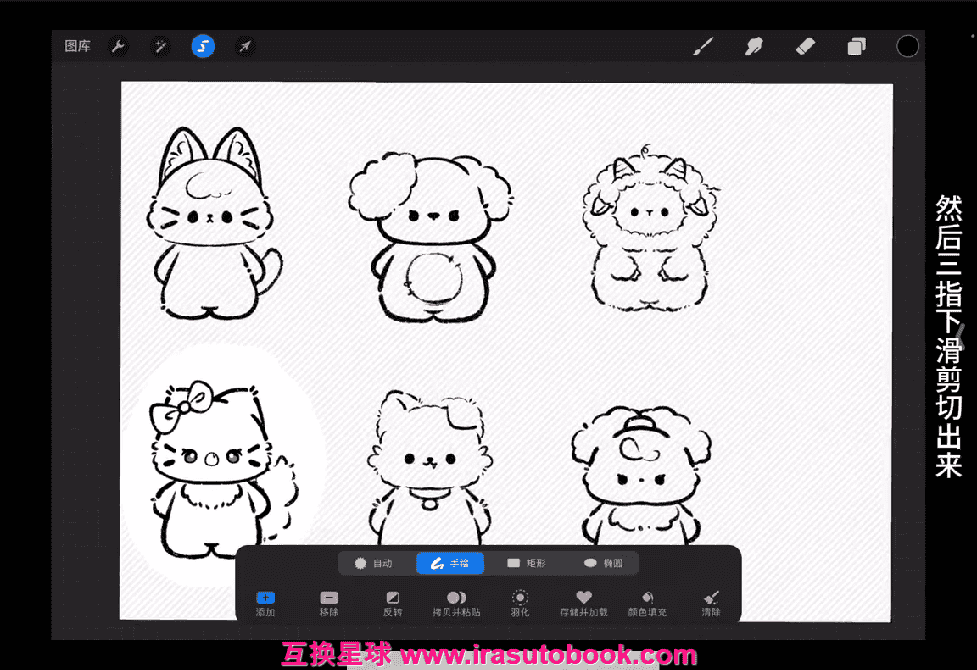The image size is (977, 670).
Task: Tap the dog drawing wearing a cap
Action: 641,475
